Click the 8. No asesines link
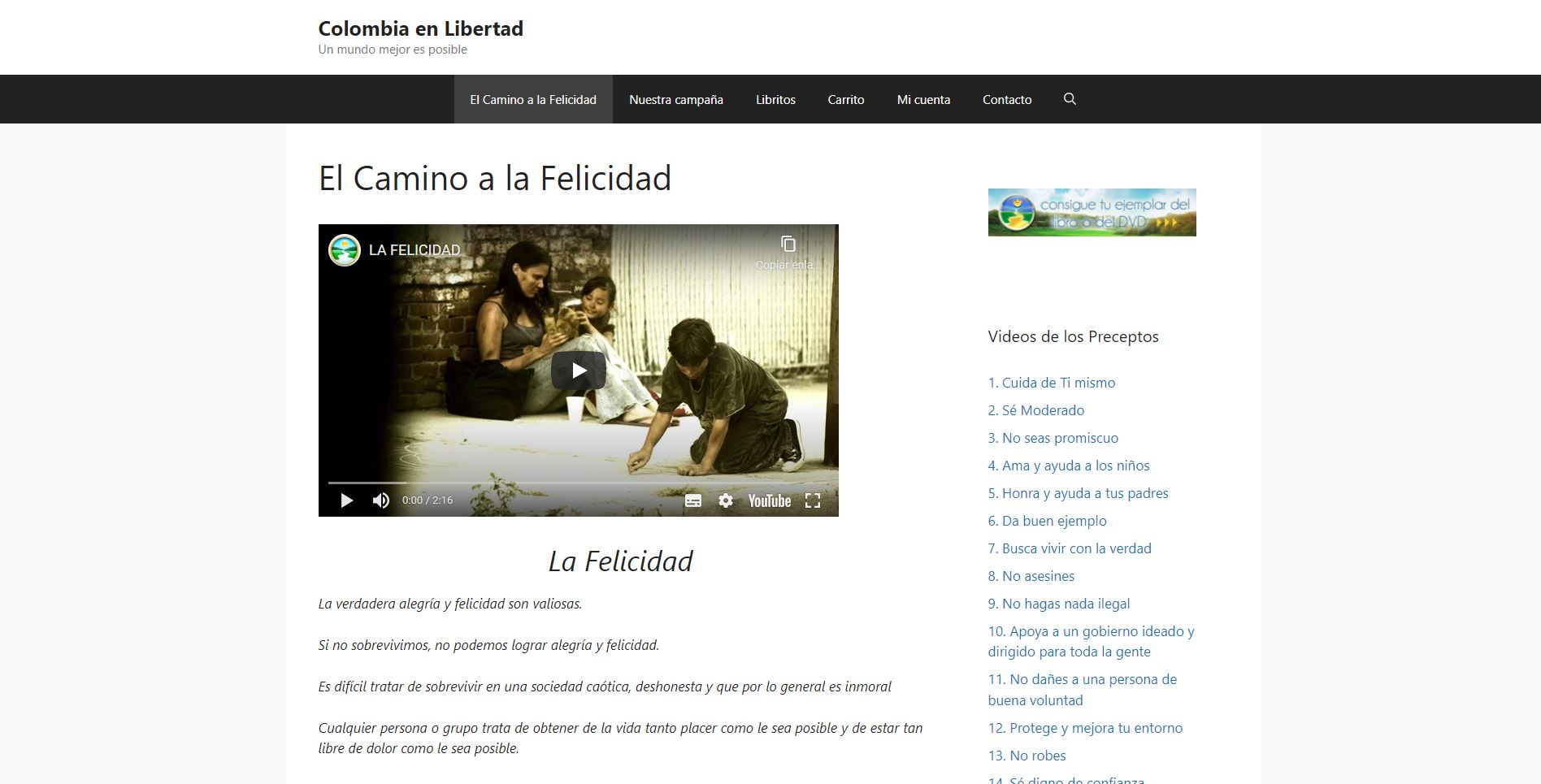This screenshot has height=784, width=1541. [x=1031, y=576]
